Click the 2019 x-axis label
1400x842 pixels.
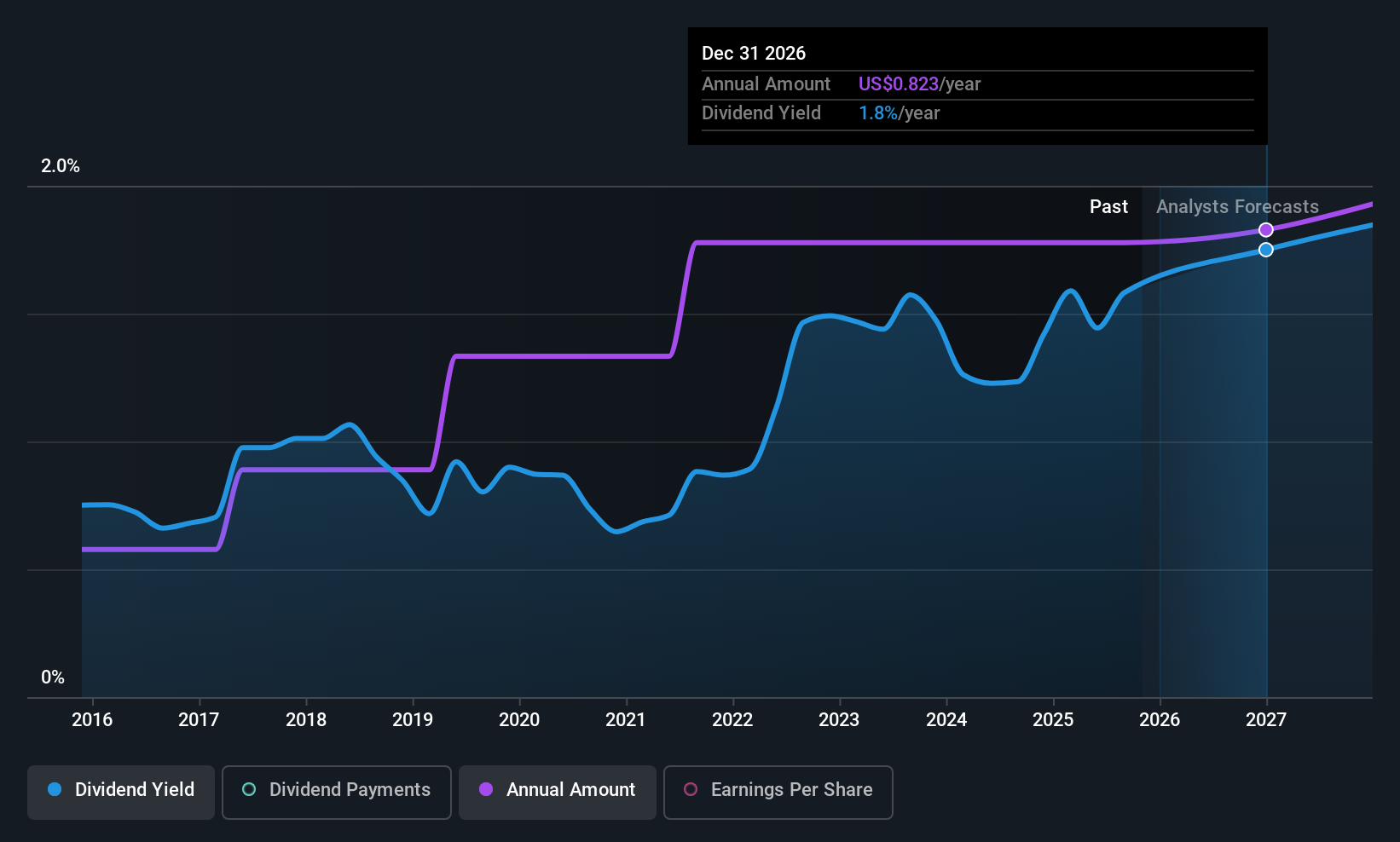tap(413, 719)
